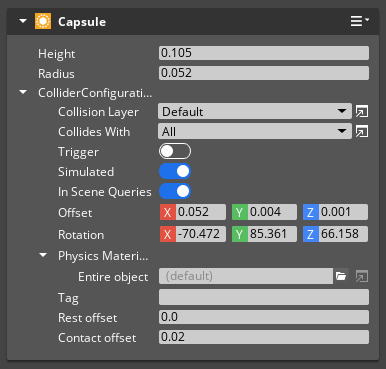Click the Height label
Screen dimensions: 386x369
coord(57,54)
